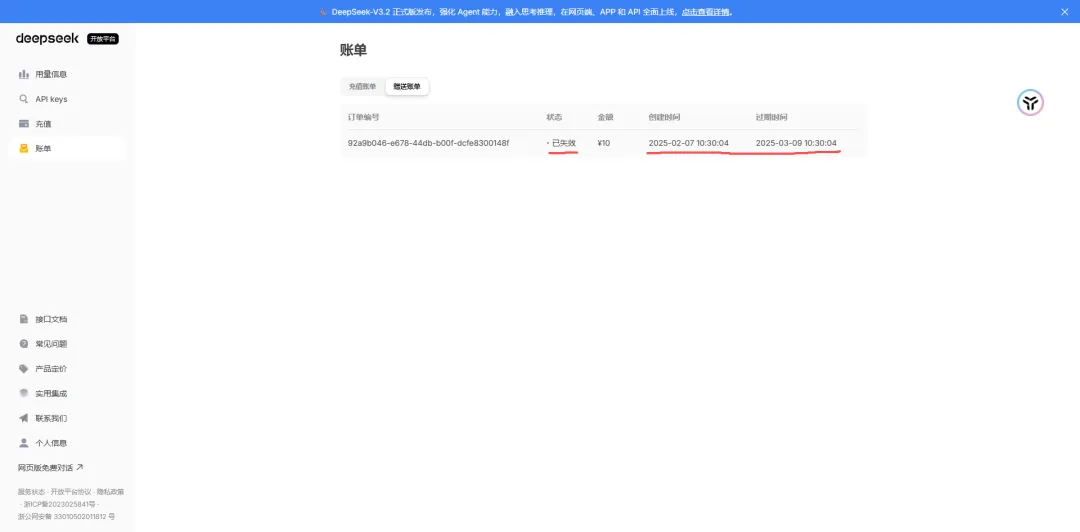The image size is (1080, 532).
Task: Open the 服务状态 footer link
Action: 32,492
